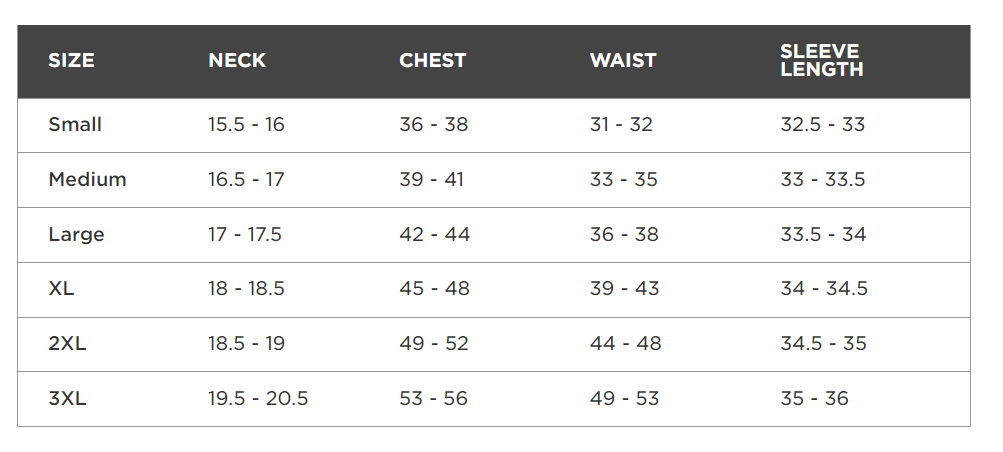Click the SIZE column header

71,61
